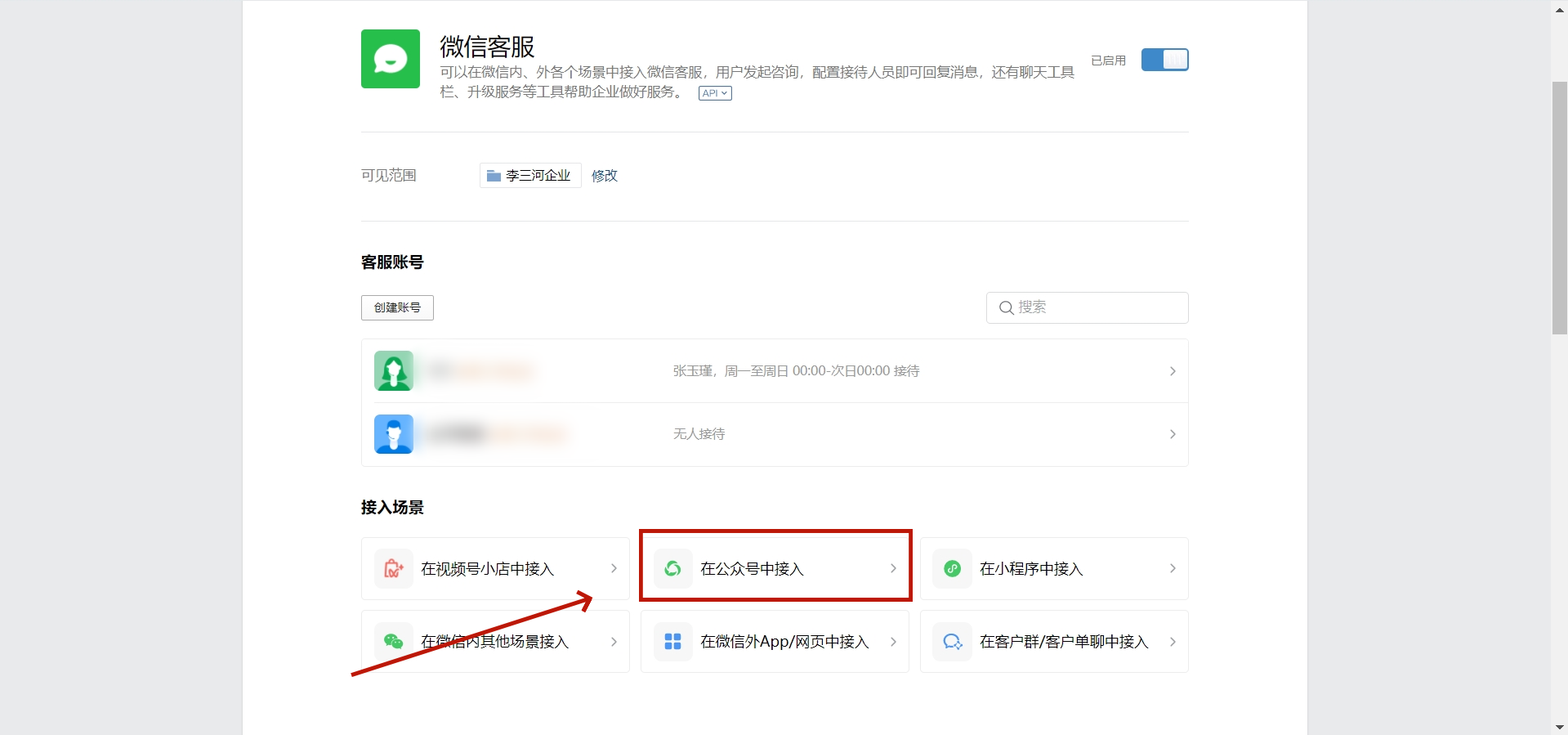Viewport: 1568px width, 735px height.
Task: Click the magnifier icon in search box
Action: (1007, 307)
